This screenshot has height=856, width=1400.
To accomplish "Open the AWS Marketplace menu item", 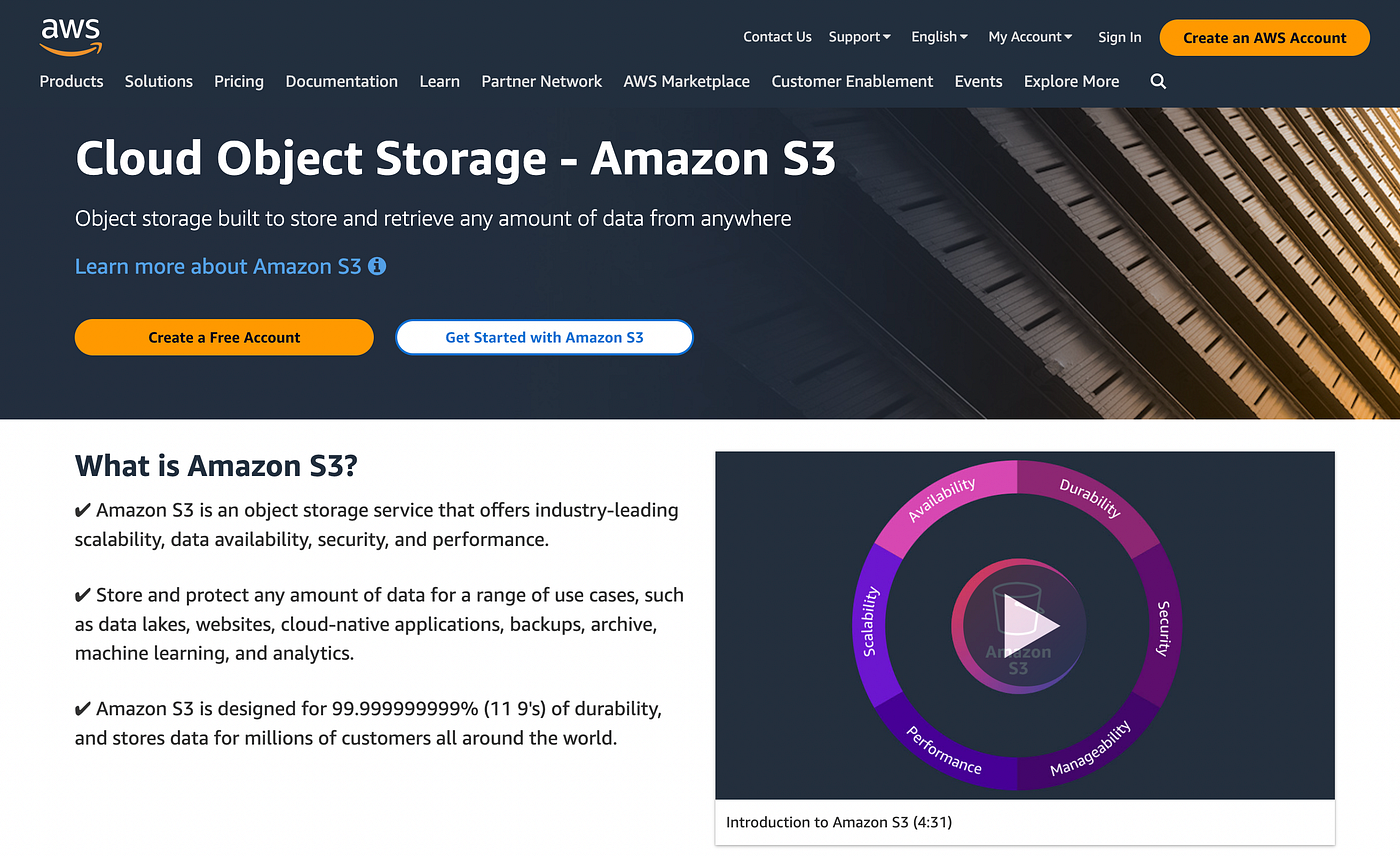I will 686,82.
